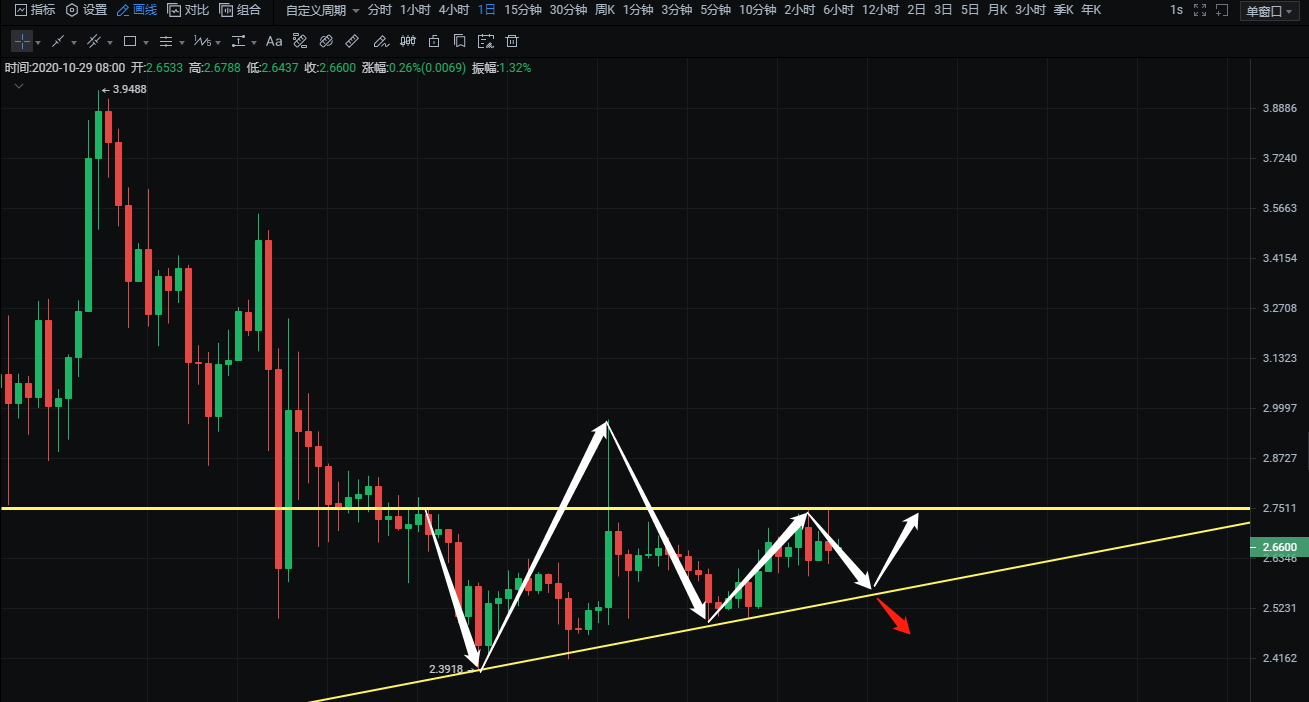This screenshot has width=1309, height=702.
Task: Click the trash icon to delete drawings
Action: 512,42
